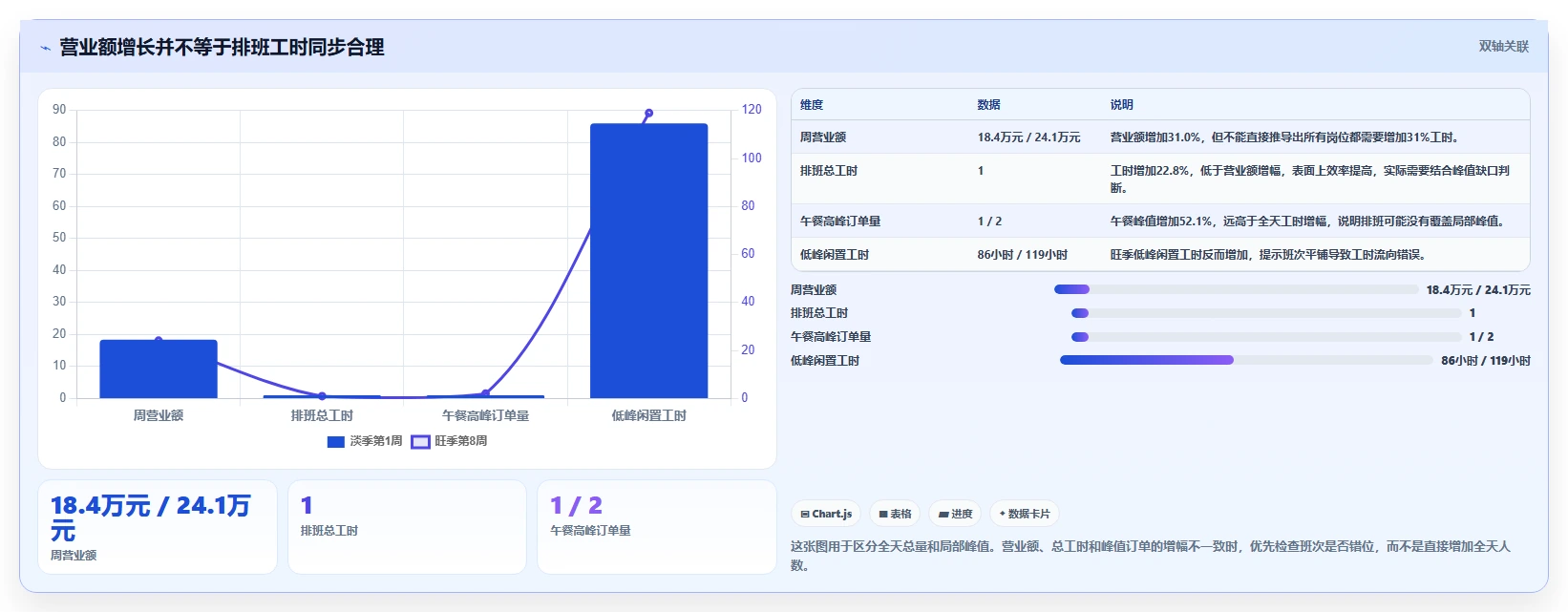Click the line point on 排班总工时
The image size is (1568, 612).
[322, 395]
